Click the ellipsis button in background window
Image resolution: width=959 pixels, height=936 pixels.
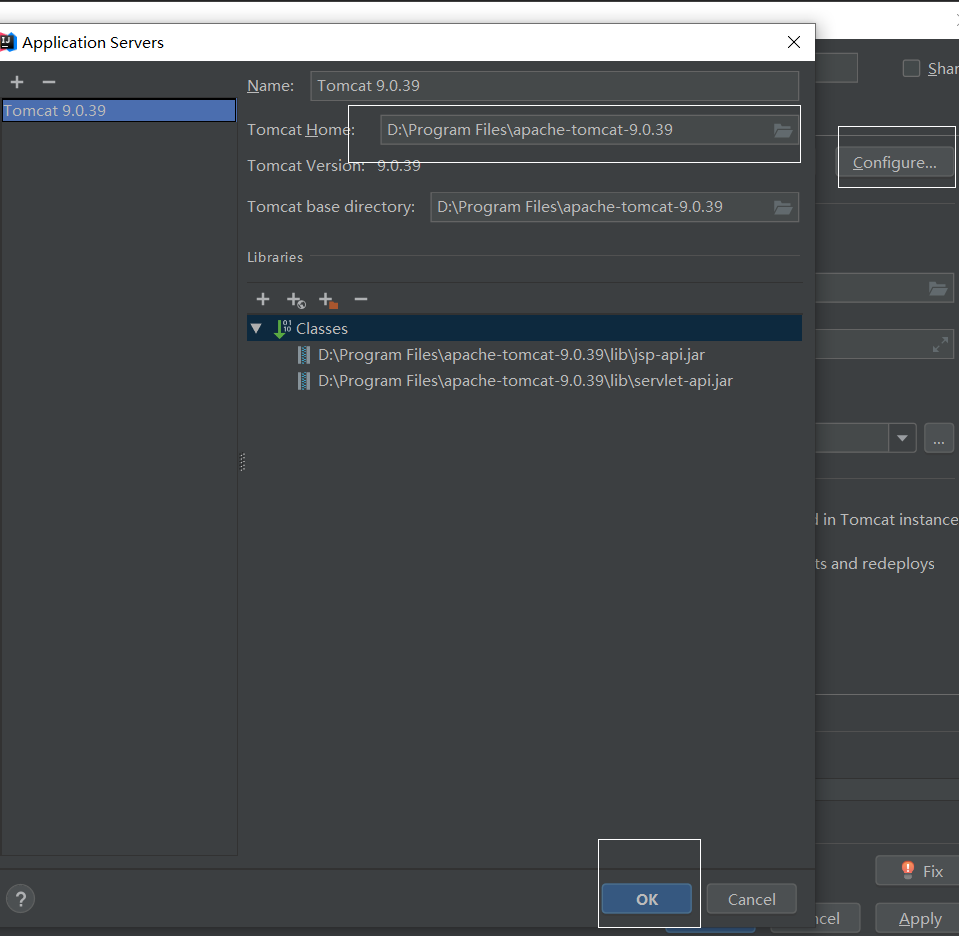(939, 438)
